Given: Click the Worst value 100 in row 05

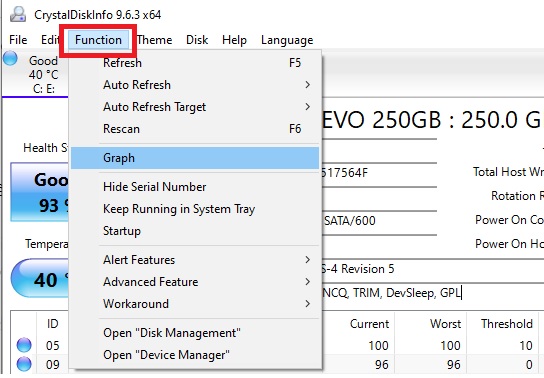Looking at the screenshot, I should [450, 345].
